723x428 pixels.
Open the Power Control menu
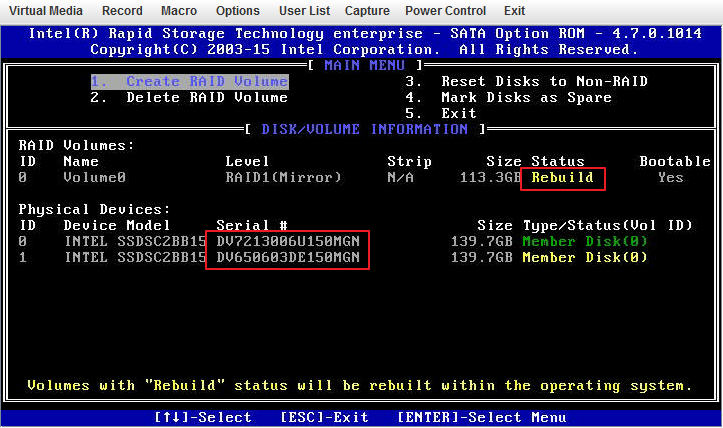pyautogui.click(x=445, y=11)
